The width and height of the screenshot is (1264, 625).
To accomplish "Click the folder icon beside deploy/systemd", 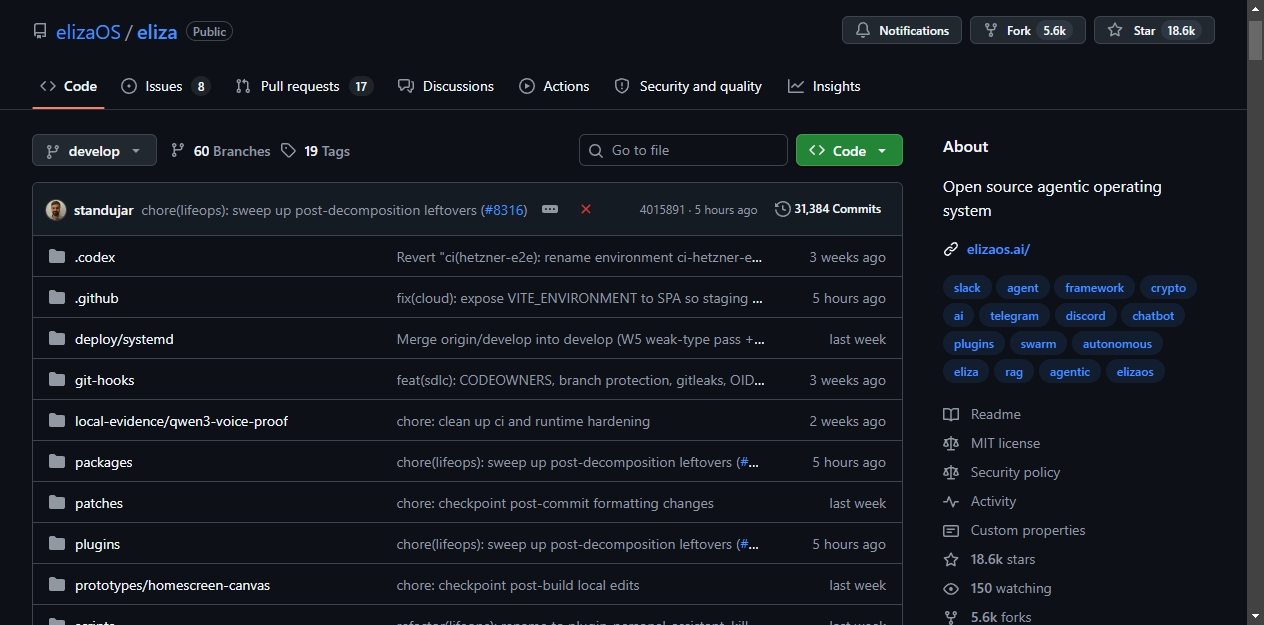I will 57,339.
